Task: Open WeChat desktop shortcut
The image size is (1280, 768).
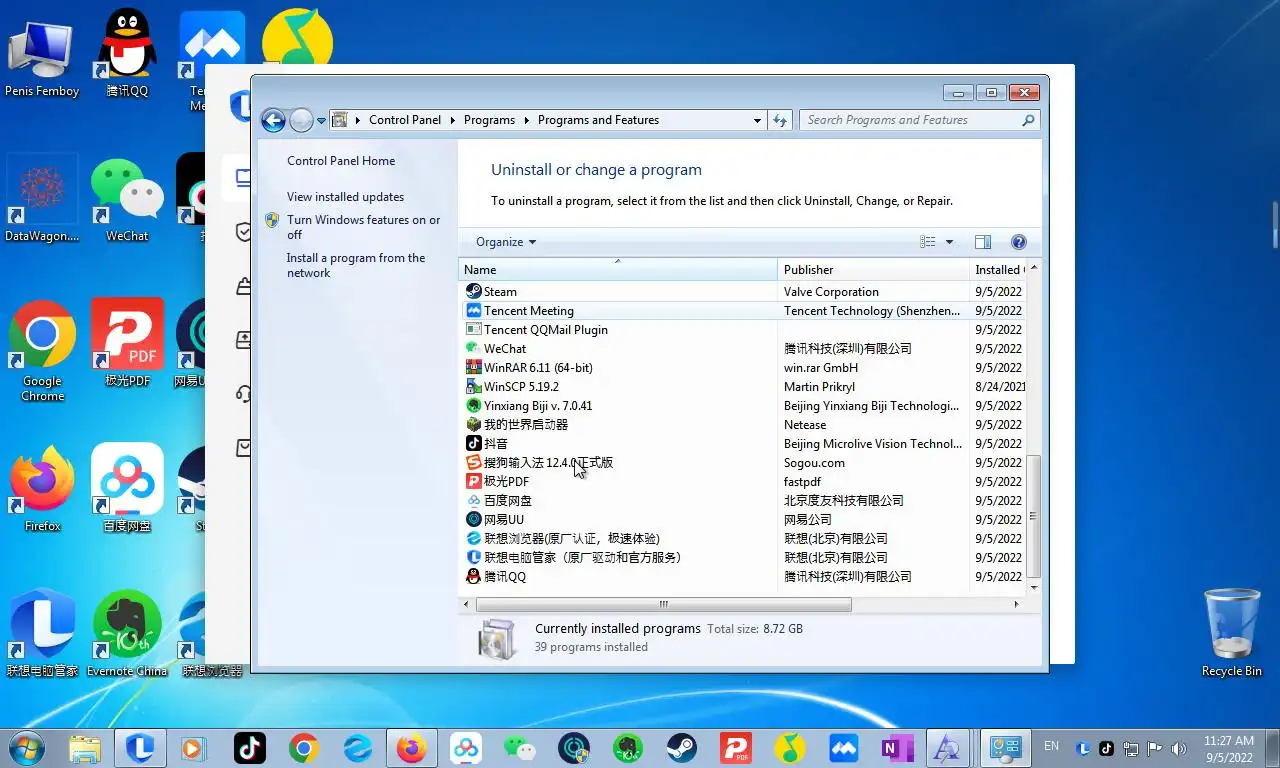Action: pyautogui.click(x=127, y=200)
